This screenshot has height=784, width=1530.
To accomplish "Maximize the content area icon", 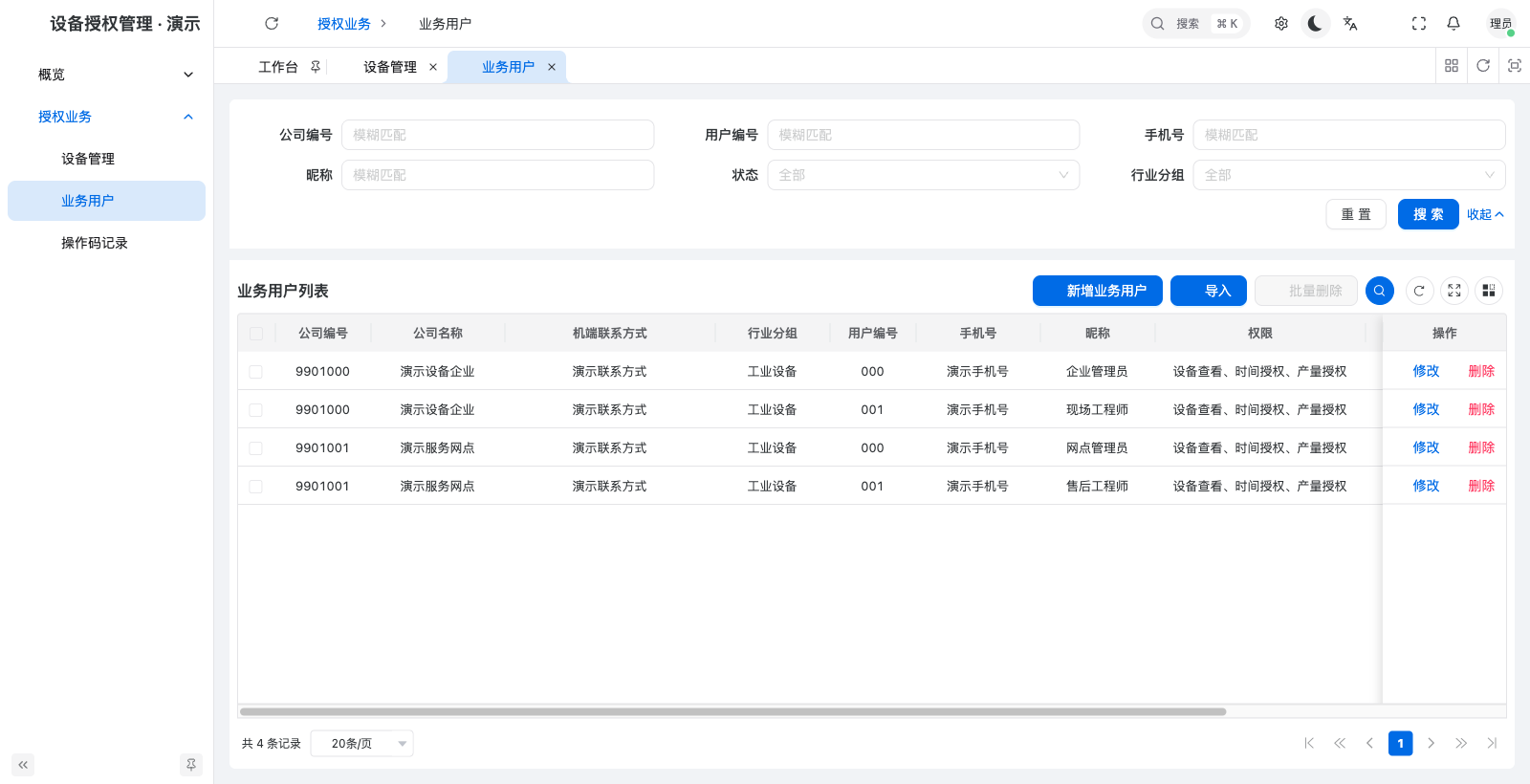I will 1515,66.
